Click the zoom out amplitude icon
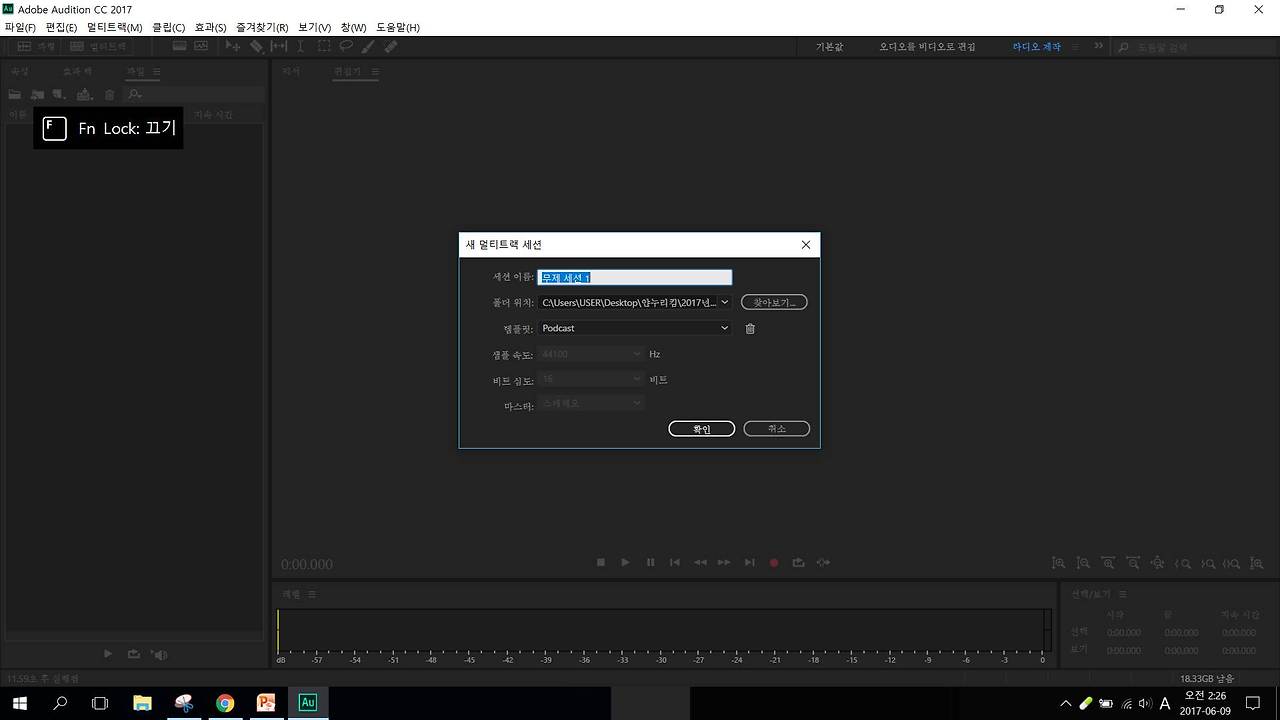 coord(1084,563)
